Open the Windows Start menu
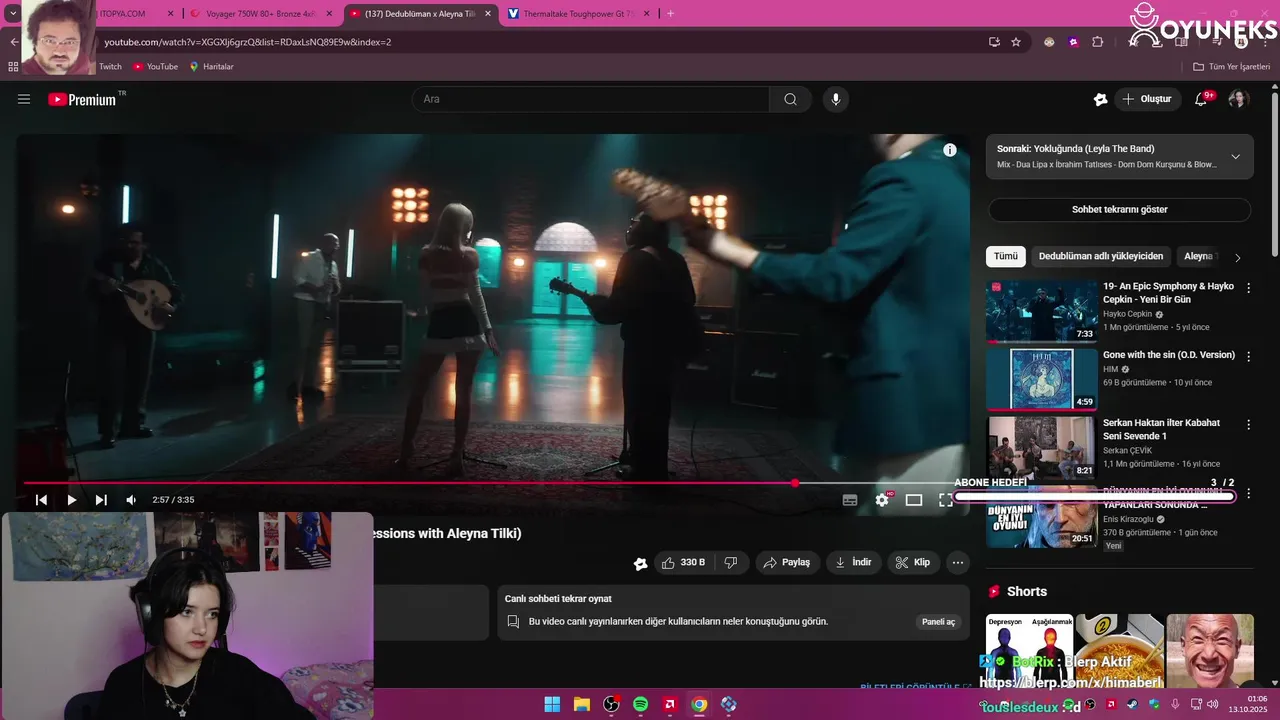The width and height of the screenshot is (1280, 720). click(552, 704)
